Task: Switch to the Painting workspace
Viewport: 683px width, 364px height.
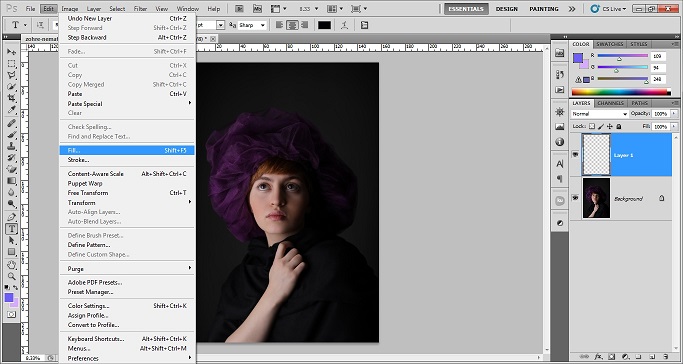Action: [544, 9]
